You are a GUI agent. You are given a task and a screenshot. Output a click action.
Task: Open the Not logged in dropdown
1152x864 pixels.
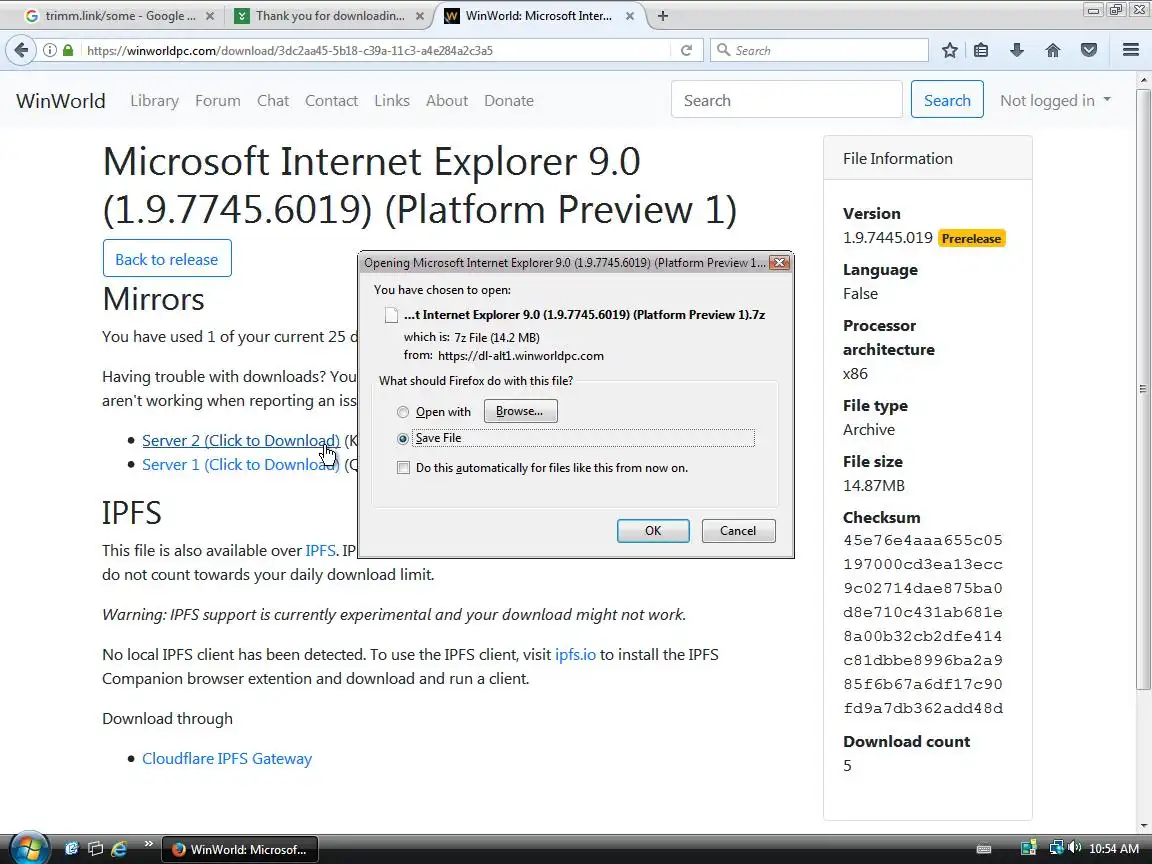[x=1055, y=101]
